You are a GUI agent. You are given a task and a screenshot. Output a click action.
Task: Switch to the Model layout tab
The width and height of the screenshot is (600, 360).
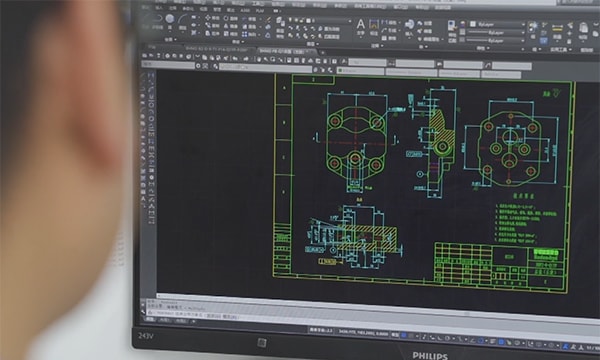pos(150,319)
